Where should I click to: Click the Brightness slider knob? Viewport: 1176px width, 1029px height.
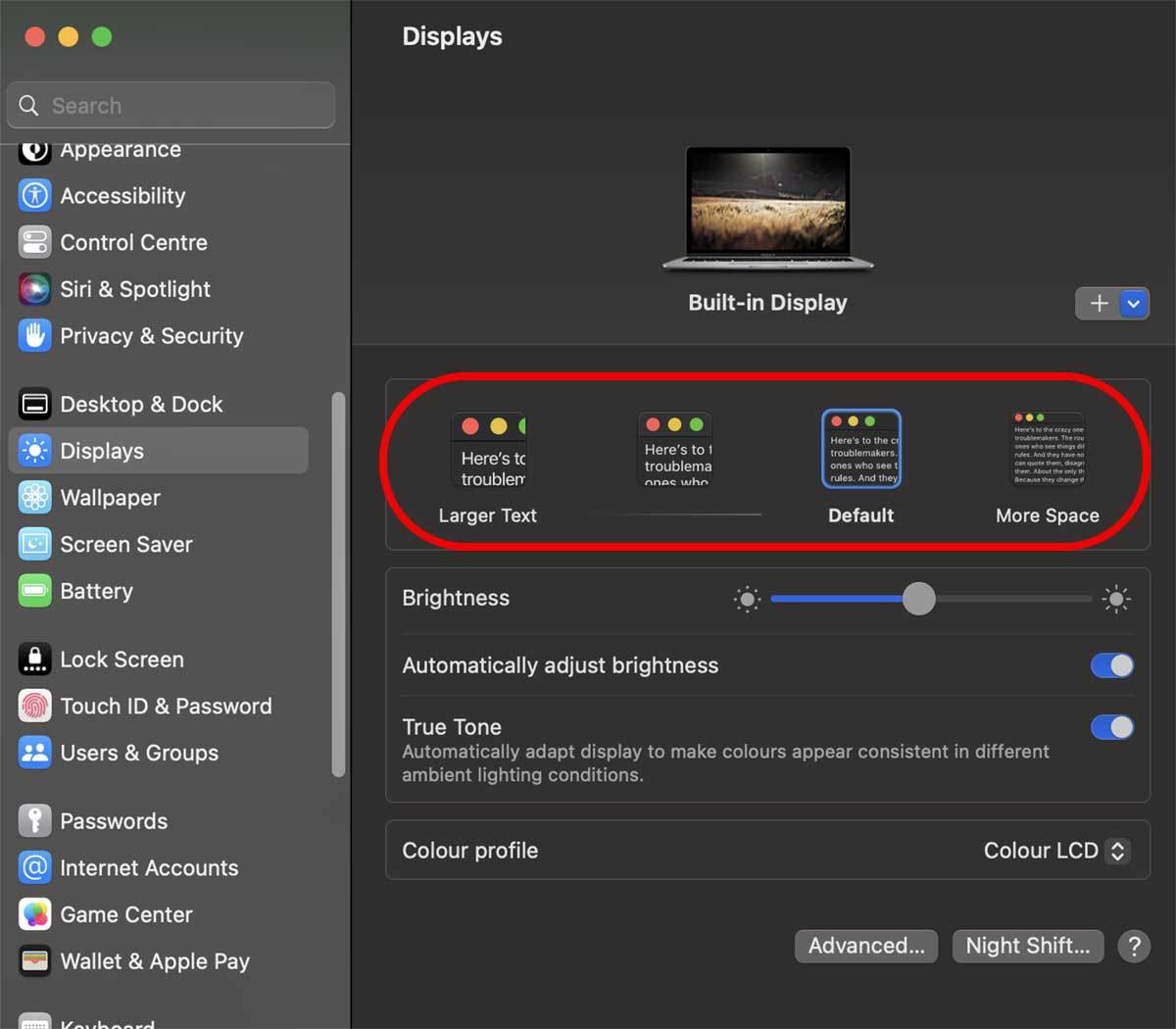(918, 599)
